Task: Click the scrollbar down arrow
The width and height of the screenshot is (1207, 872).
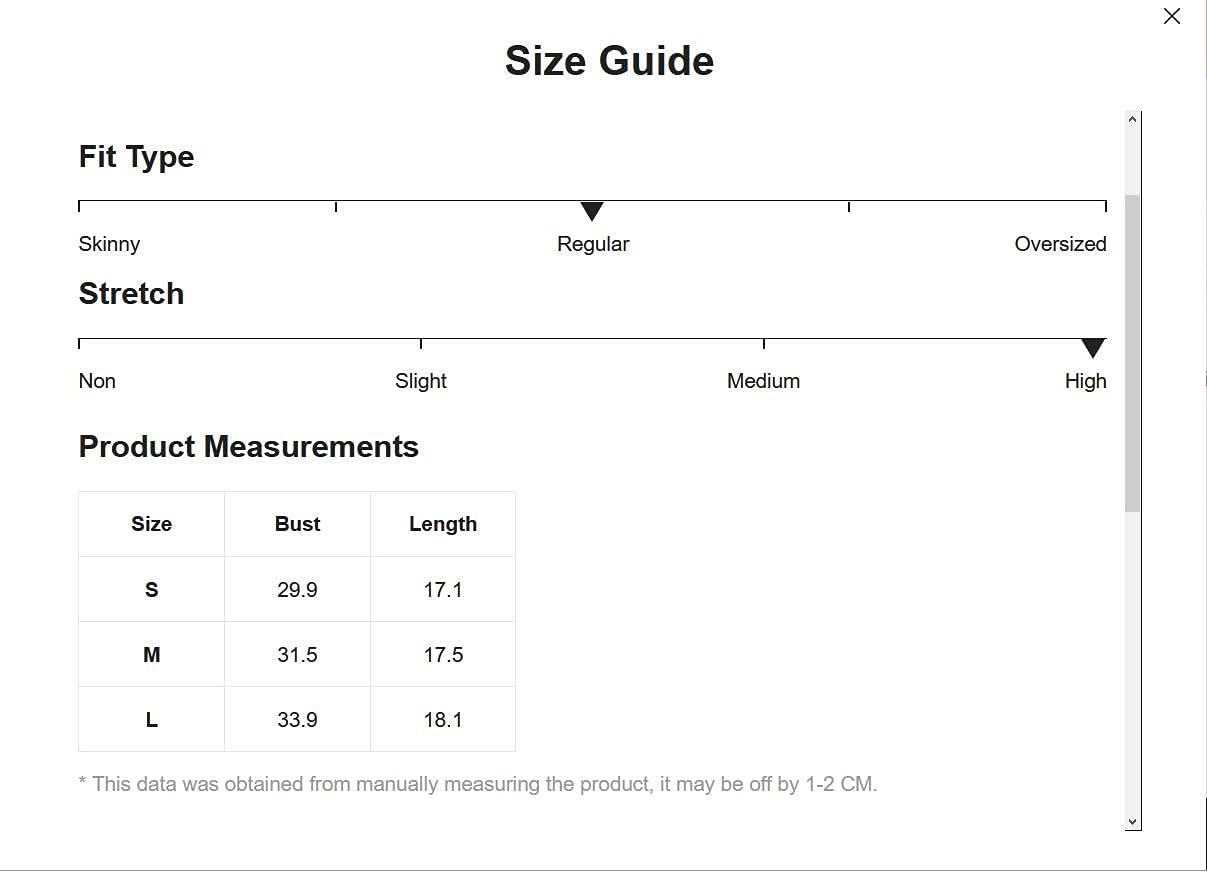Action: pyautogui.click(x=1132, y=822)
